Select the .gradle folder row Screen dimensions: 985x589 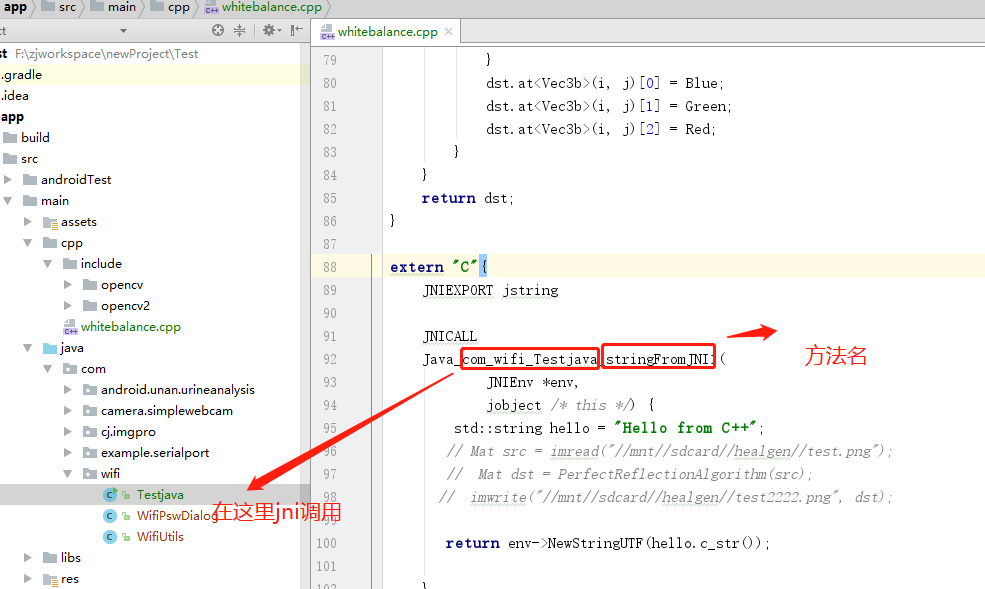pos(155,75)
